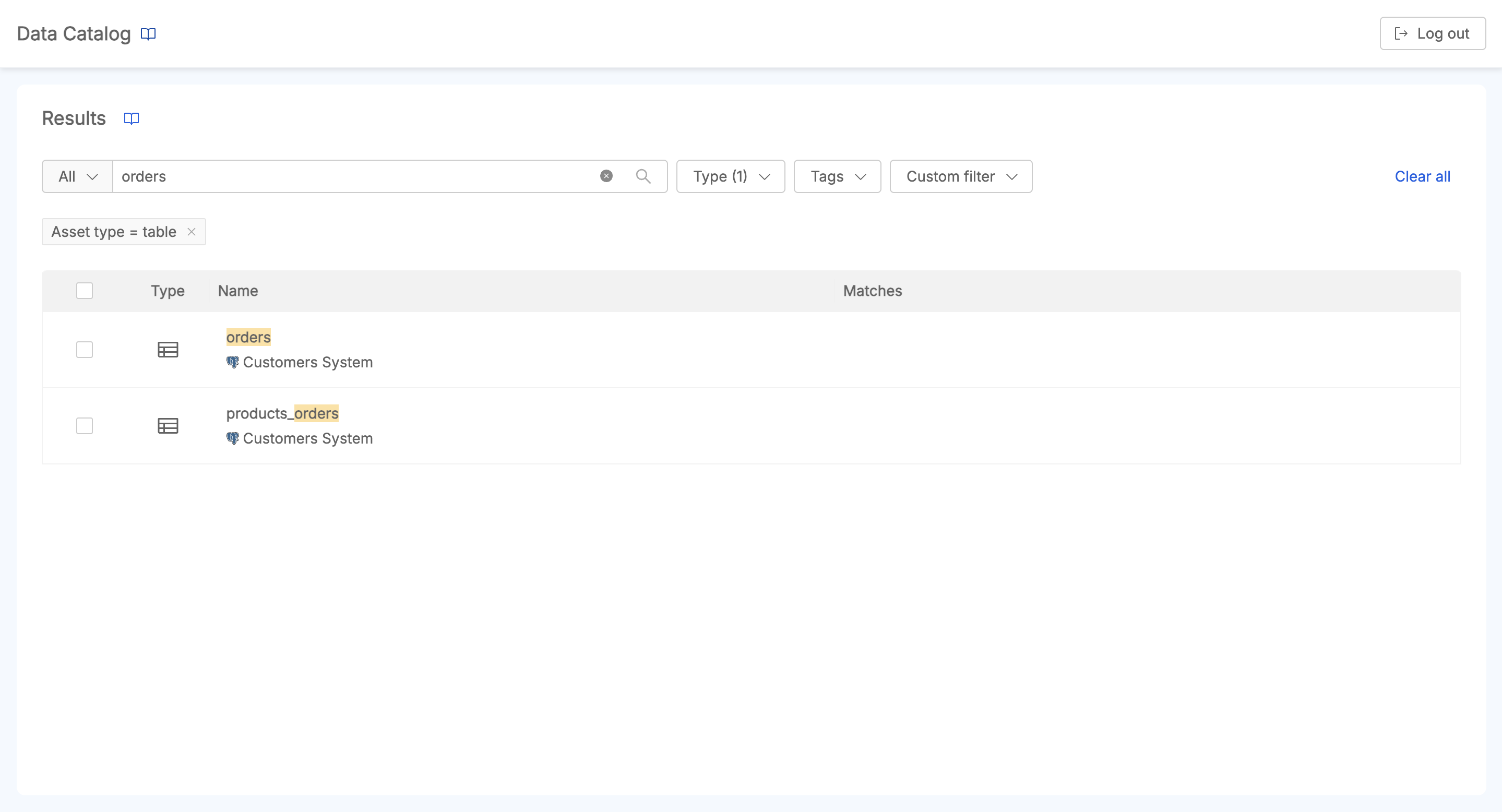Viewport: 1502px width, 812px height.
Task: Open the documentation icon next to Results
Action: click(x=130, y=118)
